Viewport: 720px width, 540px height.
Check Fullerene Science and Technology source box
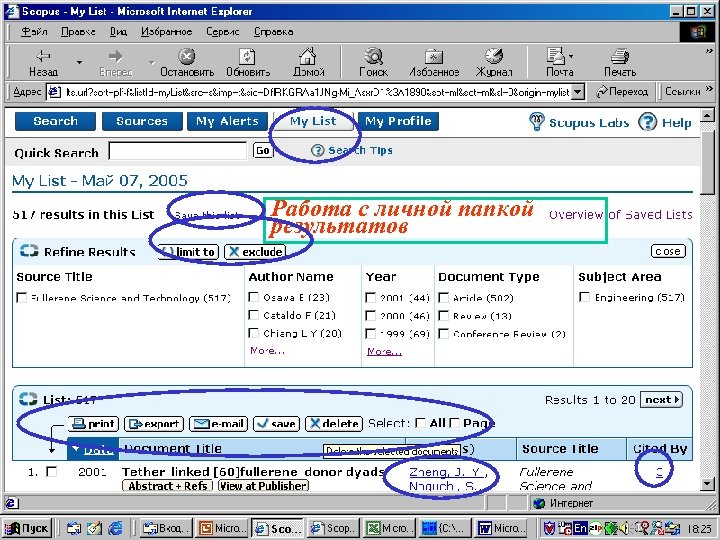click(x=22, y=298)
